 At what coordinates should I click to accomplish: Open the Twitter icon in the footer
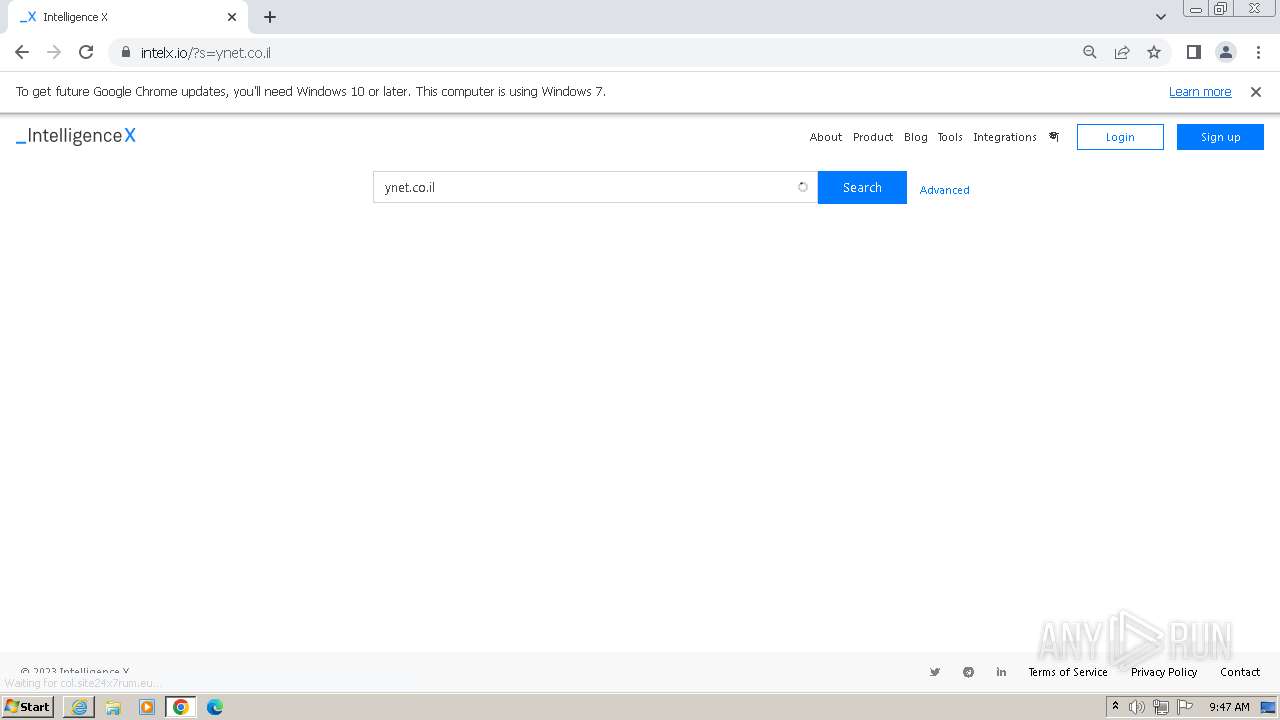coord(935,672)
